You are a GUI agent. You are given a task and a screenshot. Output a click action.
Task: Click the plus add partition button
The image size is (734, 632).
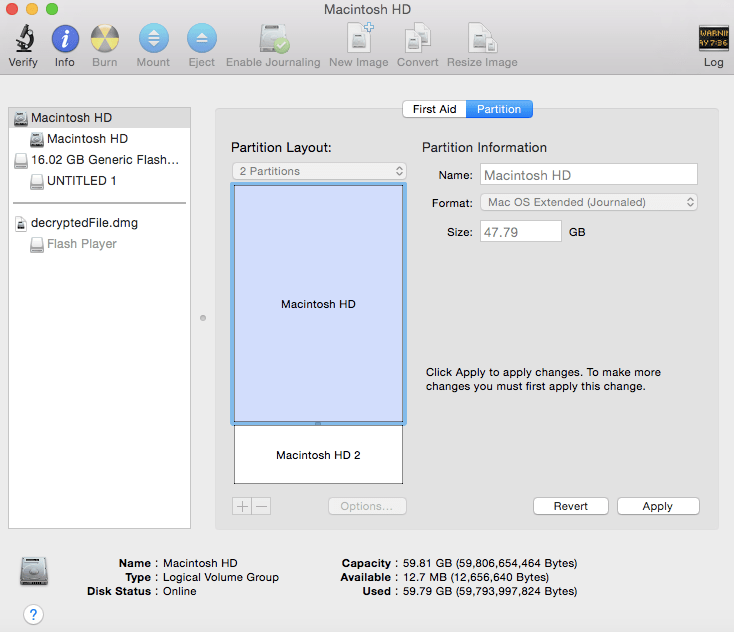242,506
